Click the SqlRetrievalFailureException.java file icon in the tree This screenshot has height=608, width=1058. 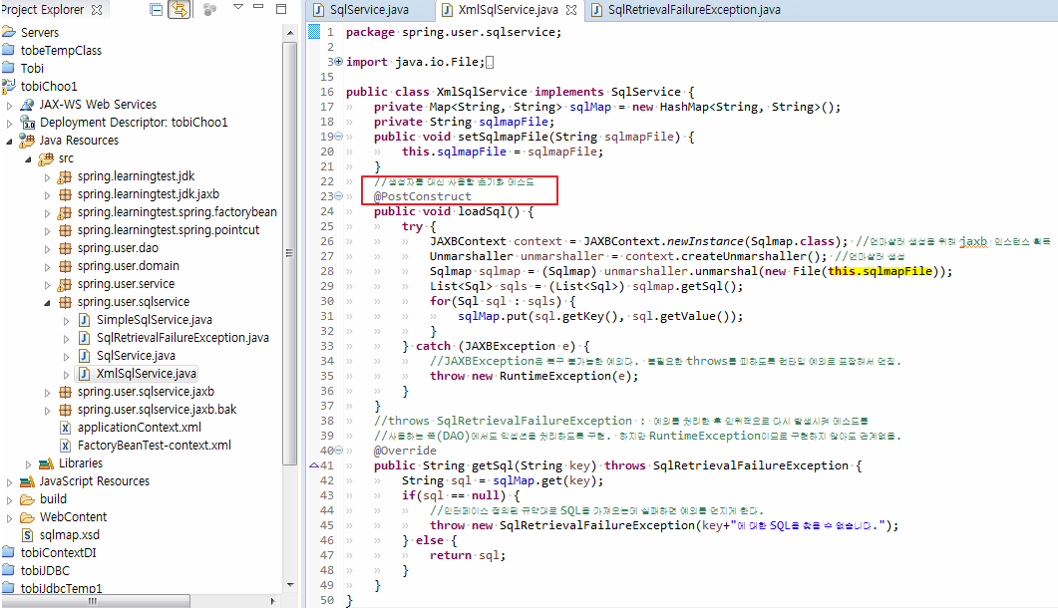point(84,337)
